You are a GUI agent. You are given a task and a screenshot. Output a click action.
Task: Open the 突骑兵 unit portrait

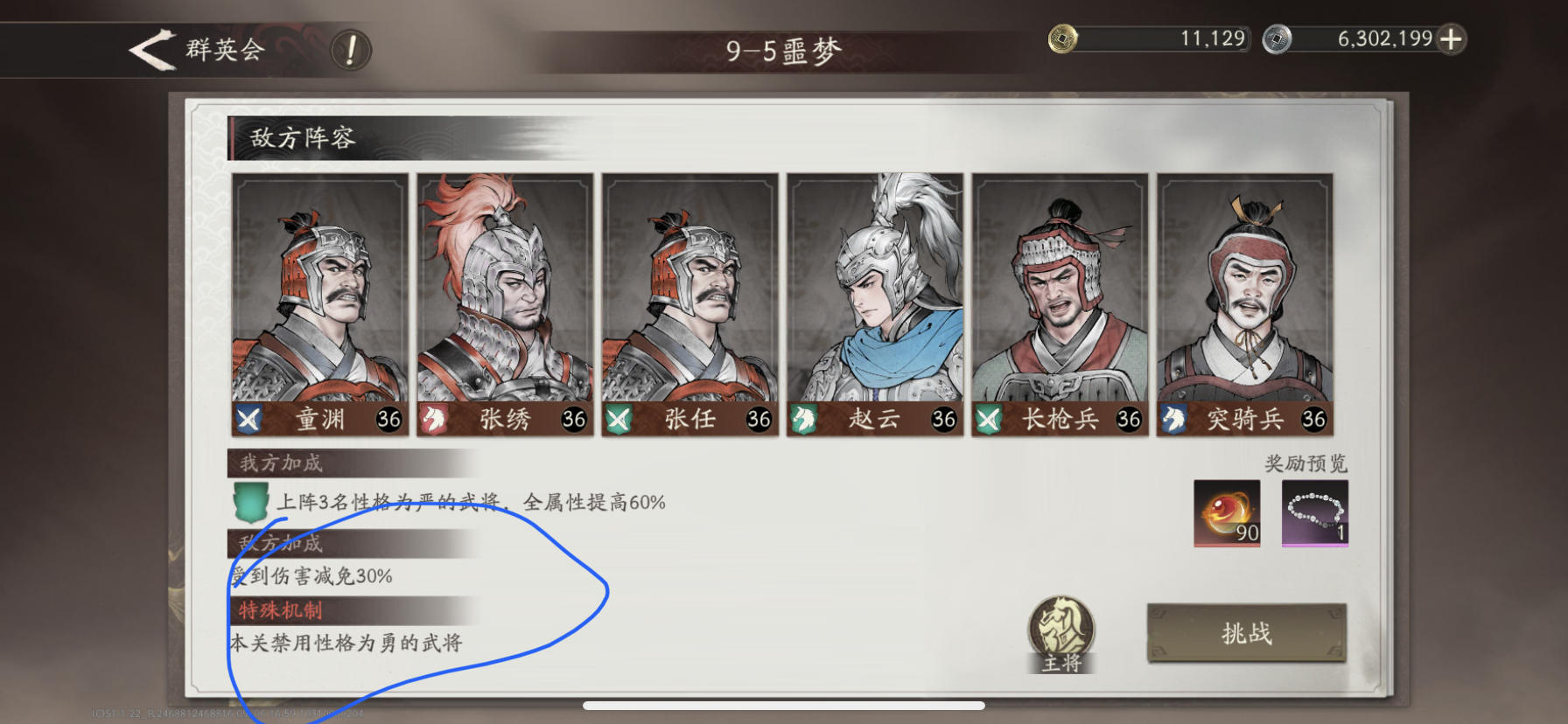(1245, 304)
